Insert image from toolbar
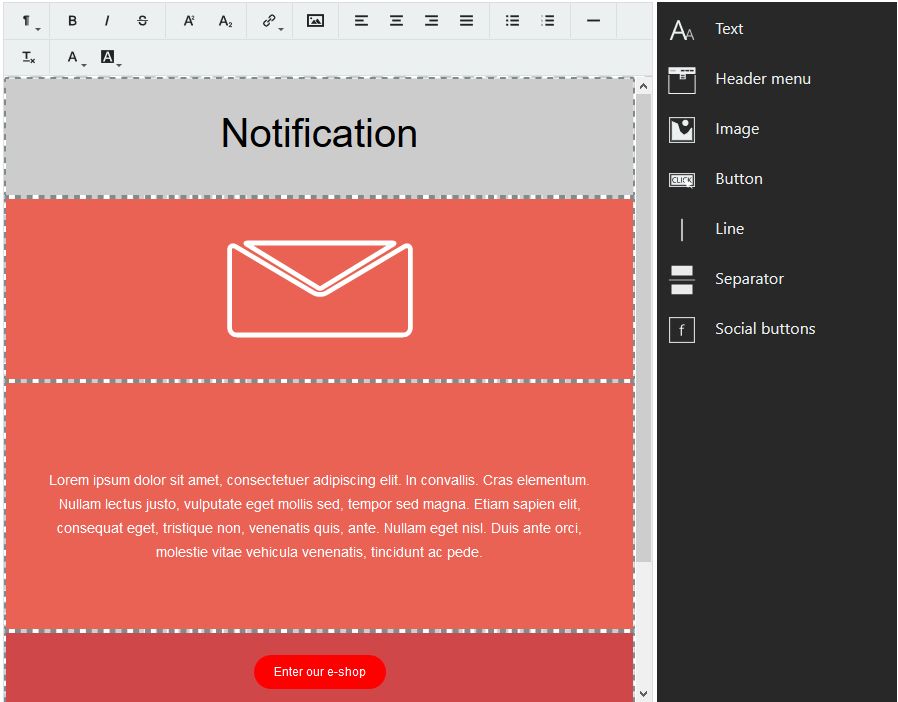Screen dimensions: 898x702 coord(315,20)
